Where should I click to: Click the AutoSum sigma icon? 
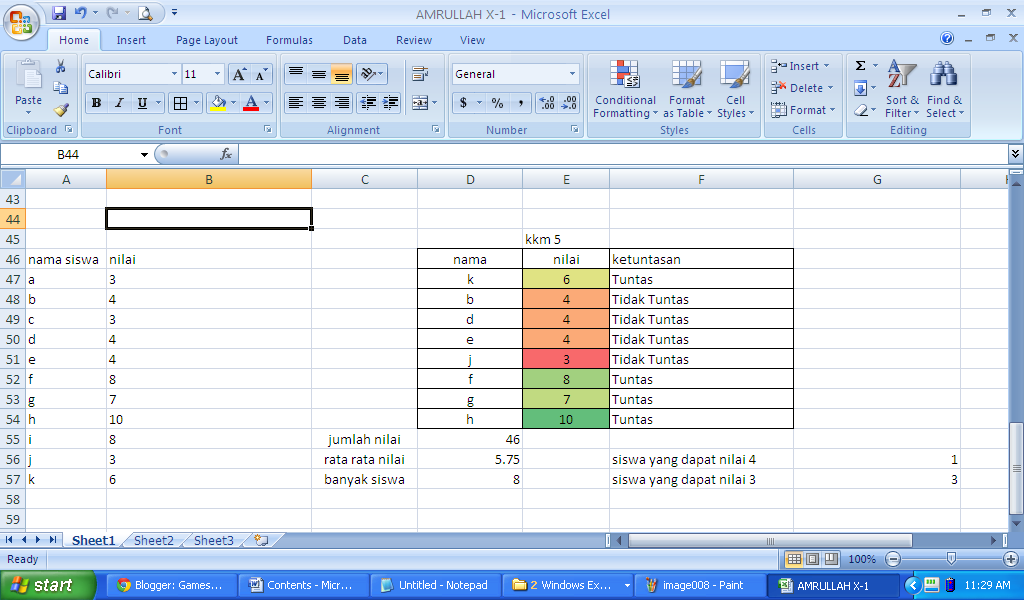click(x=861, y=65)
